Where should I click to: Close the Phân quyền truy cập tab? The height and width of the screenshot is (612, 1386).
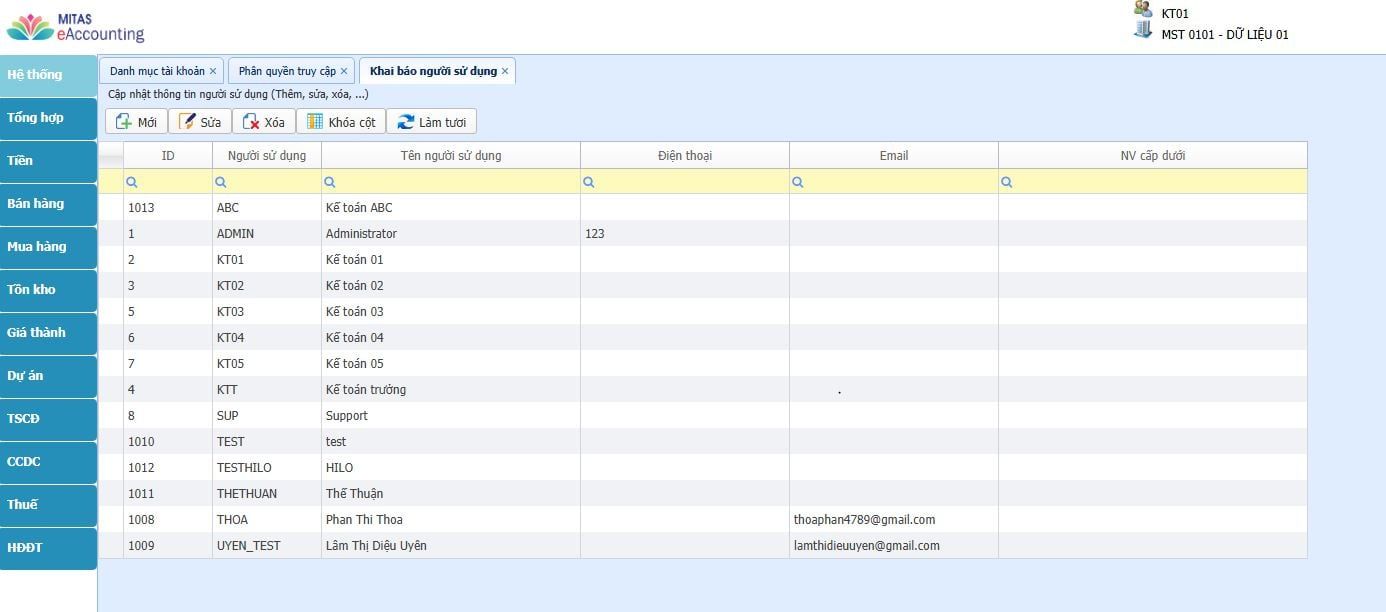point(344,71)
